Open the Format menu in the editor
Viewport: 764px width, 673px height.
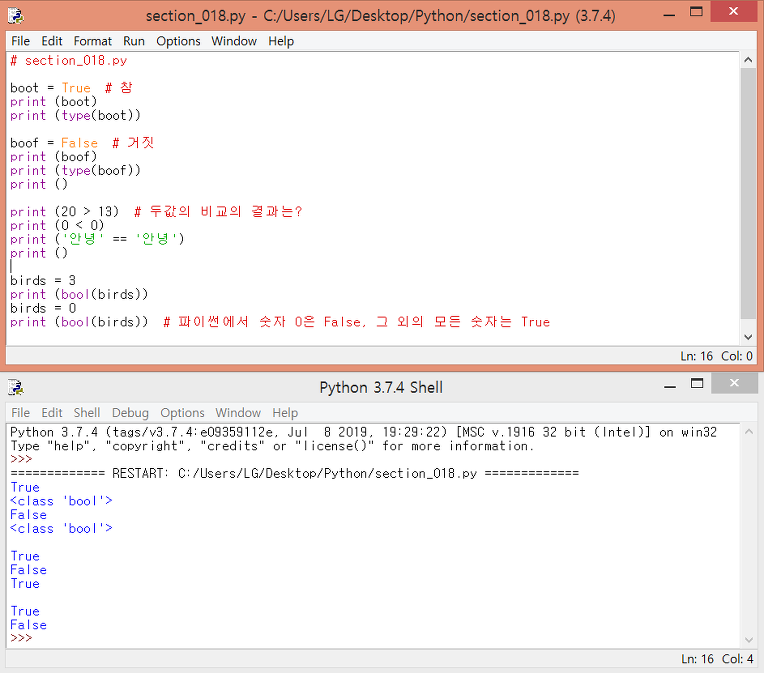93,41
